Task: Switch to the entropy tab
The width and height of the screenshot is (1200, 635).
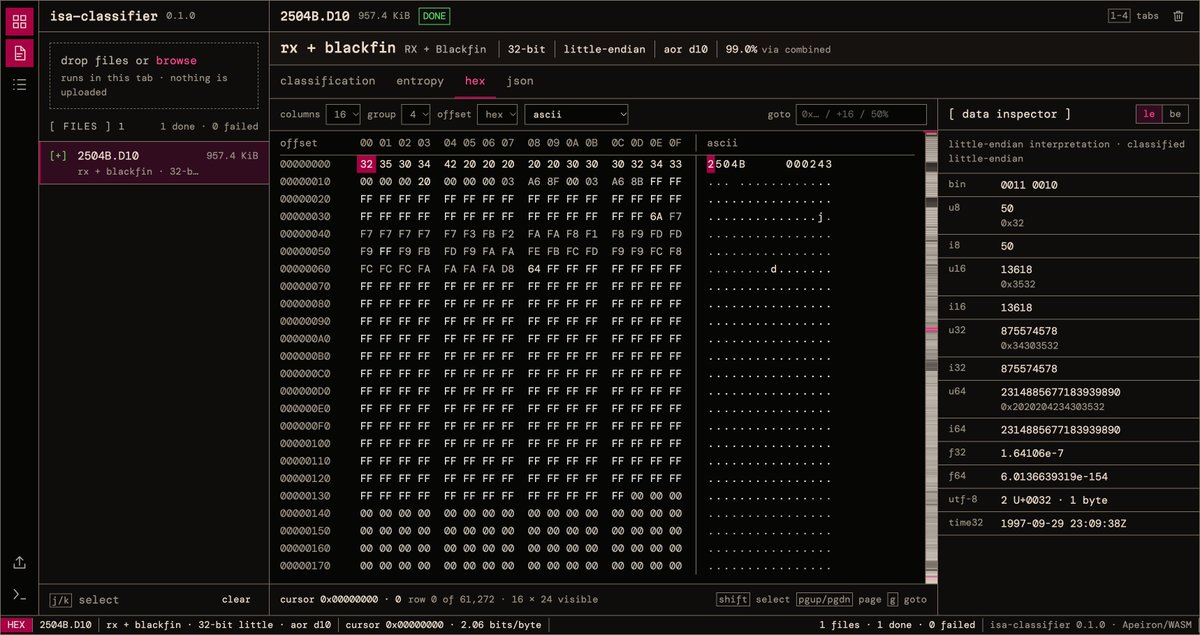Action: point(419,81)
